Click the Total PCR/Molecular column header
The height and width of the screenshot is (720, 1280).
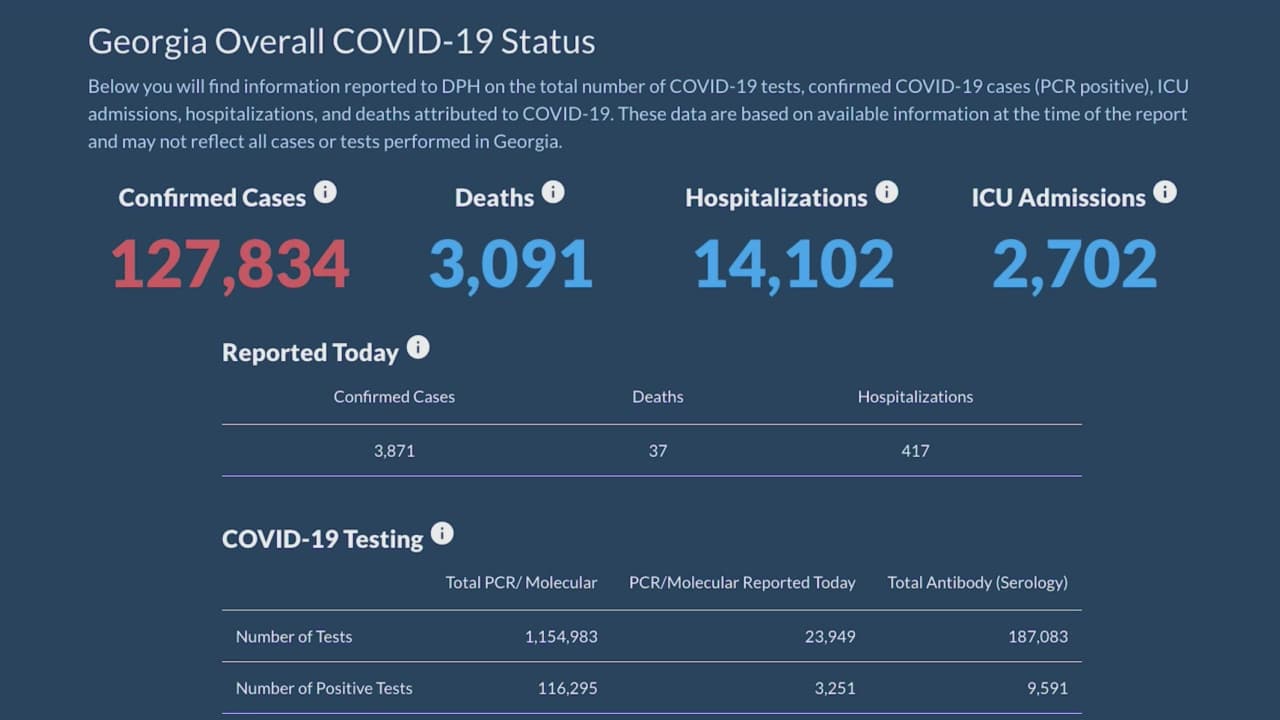[521, 582]
